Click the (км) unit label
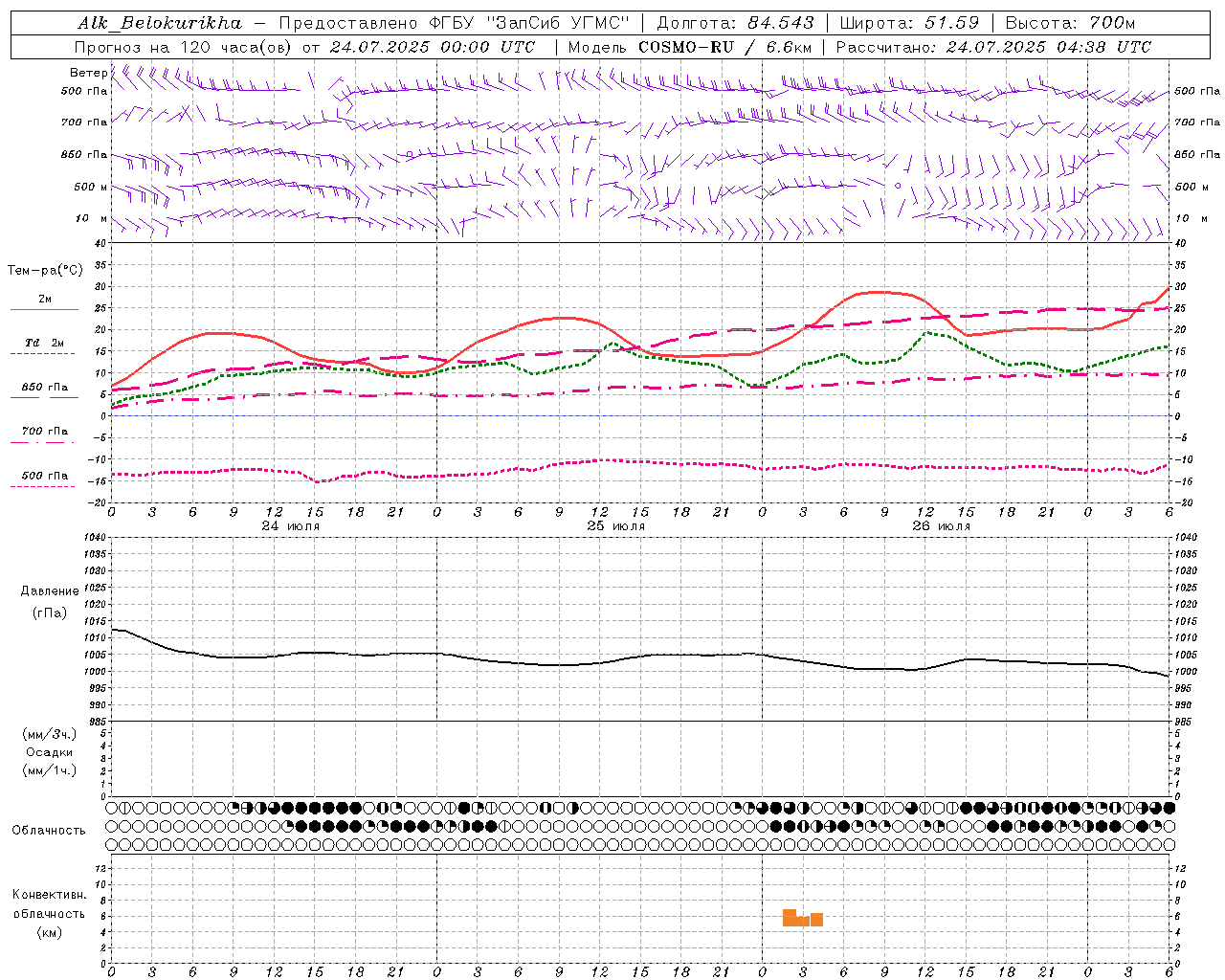This screenshot has height=980, width=1225. 49,932
